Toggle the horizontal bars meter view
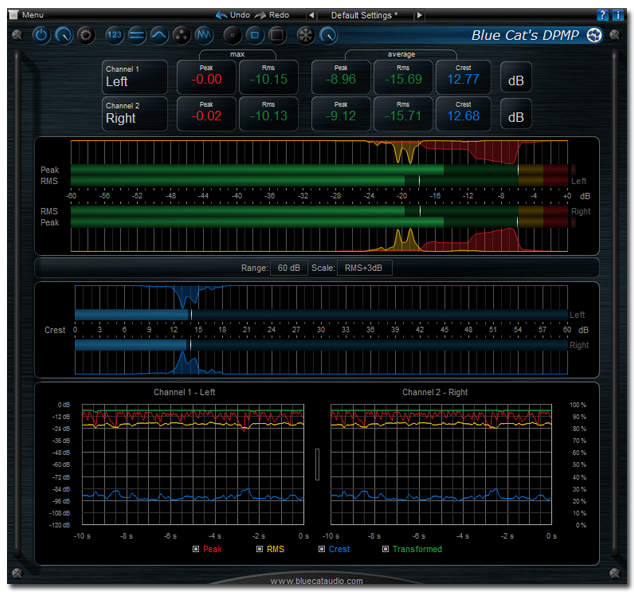The height and width of the screenshot is (595, 634). pyautogui.click(x=137, y=36)
